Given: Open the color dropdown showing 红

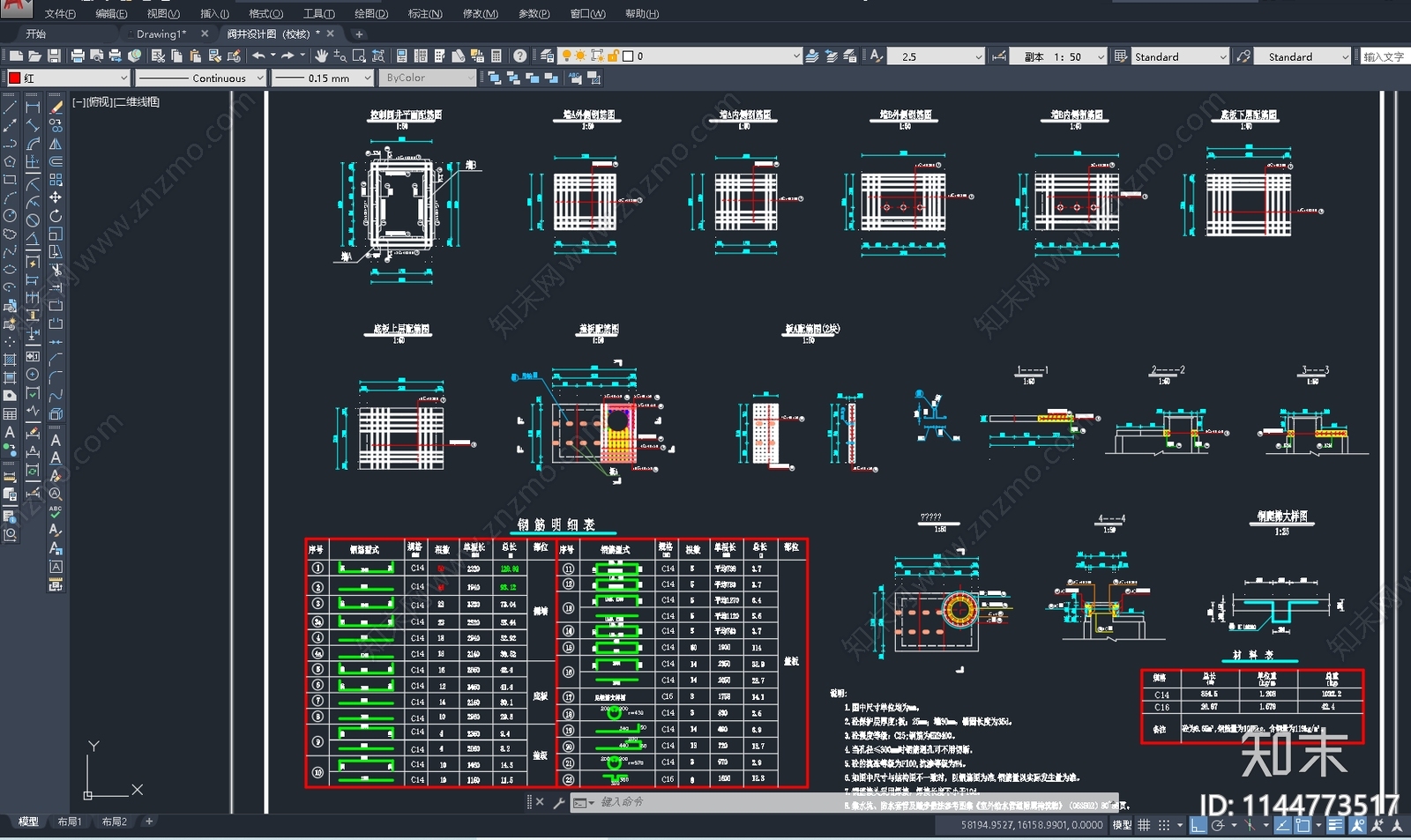Looking at the screenshot, I should (69, 78).
